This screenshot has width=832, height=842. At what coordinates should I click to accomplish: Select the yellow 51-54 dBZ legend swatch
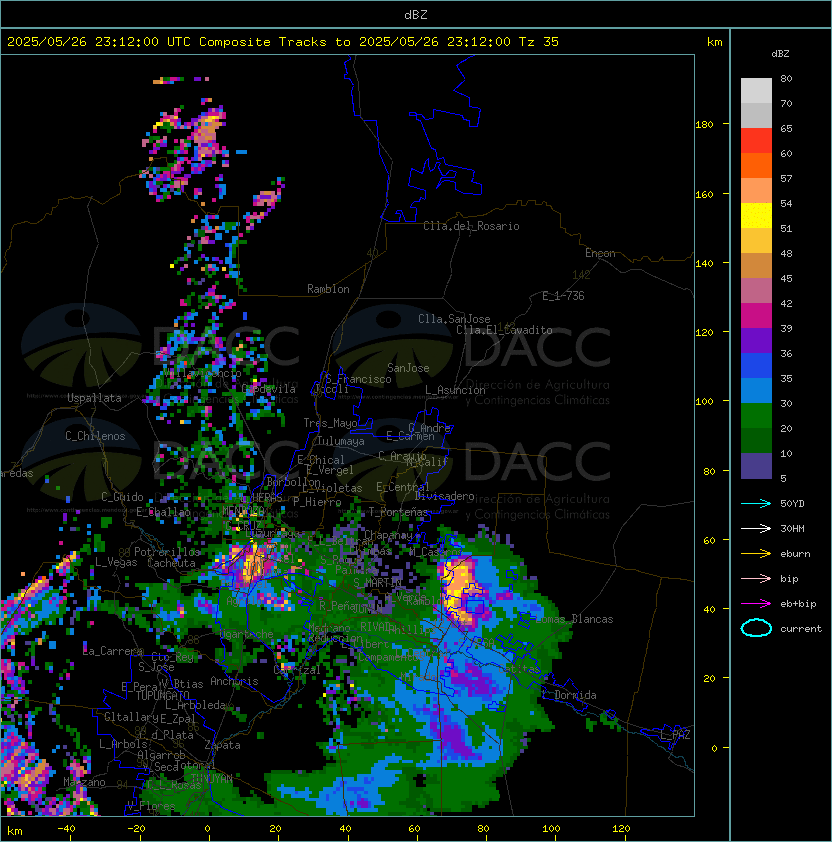click(756, 216)
